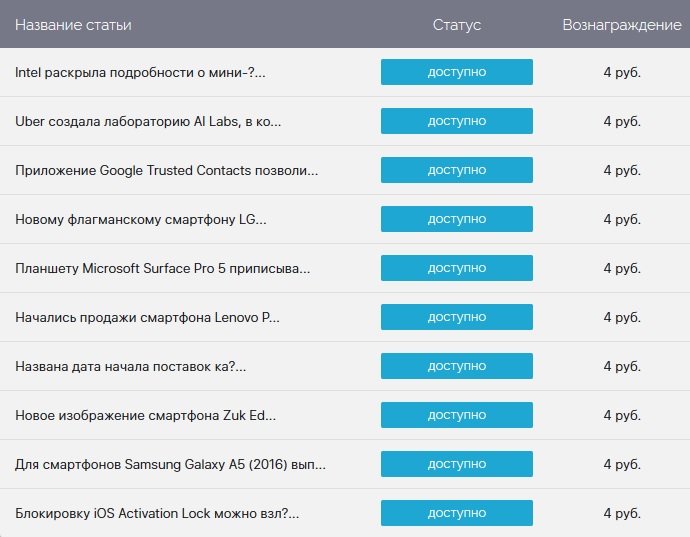
Task: Open article 'Планшету Microsoft Surface Pro 5 приписыва...'
Action: coord(162,268)
